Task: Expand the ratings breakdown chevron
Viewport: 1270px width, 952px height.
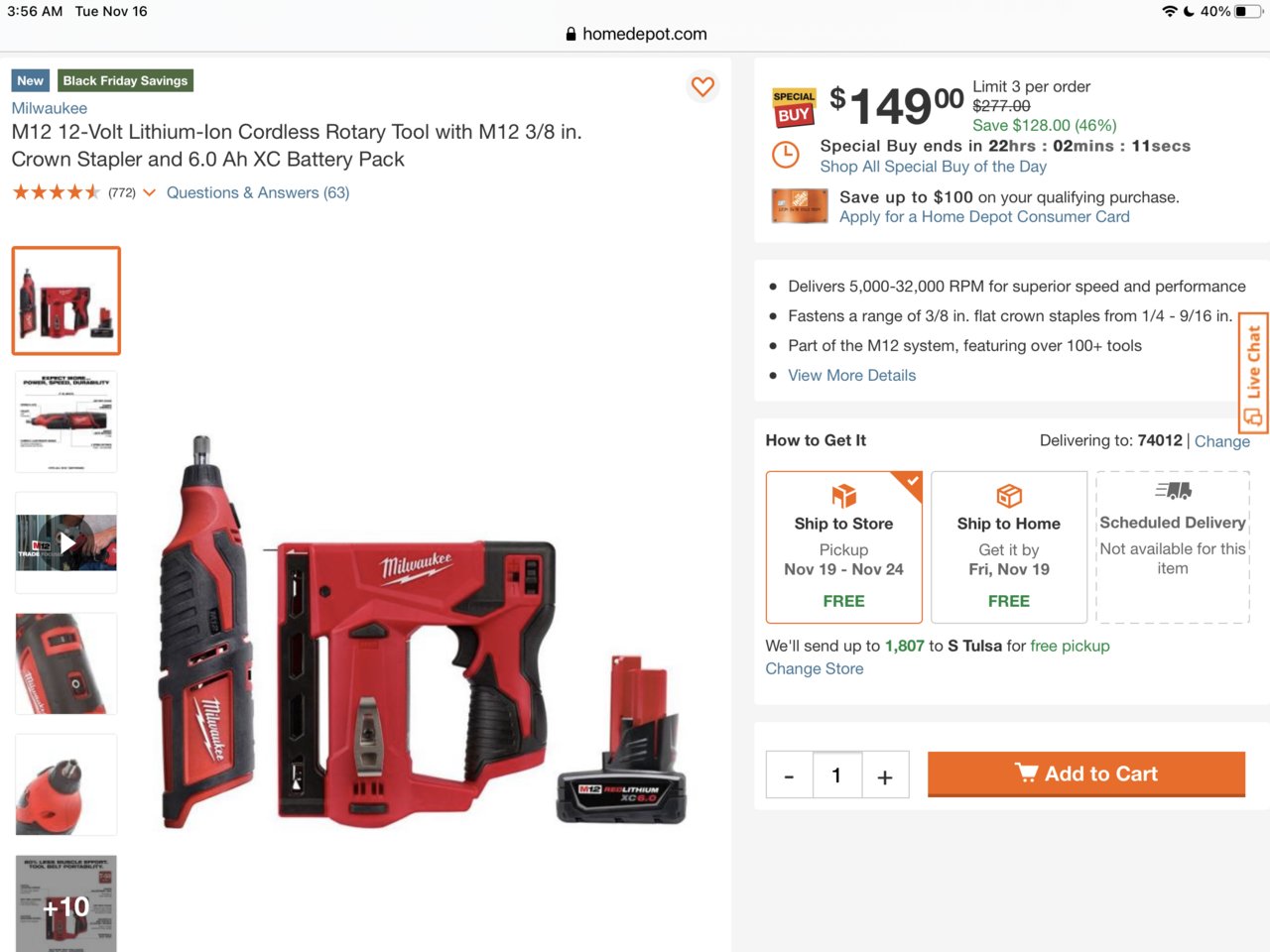Action: (149, 192)
